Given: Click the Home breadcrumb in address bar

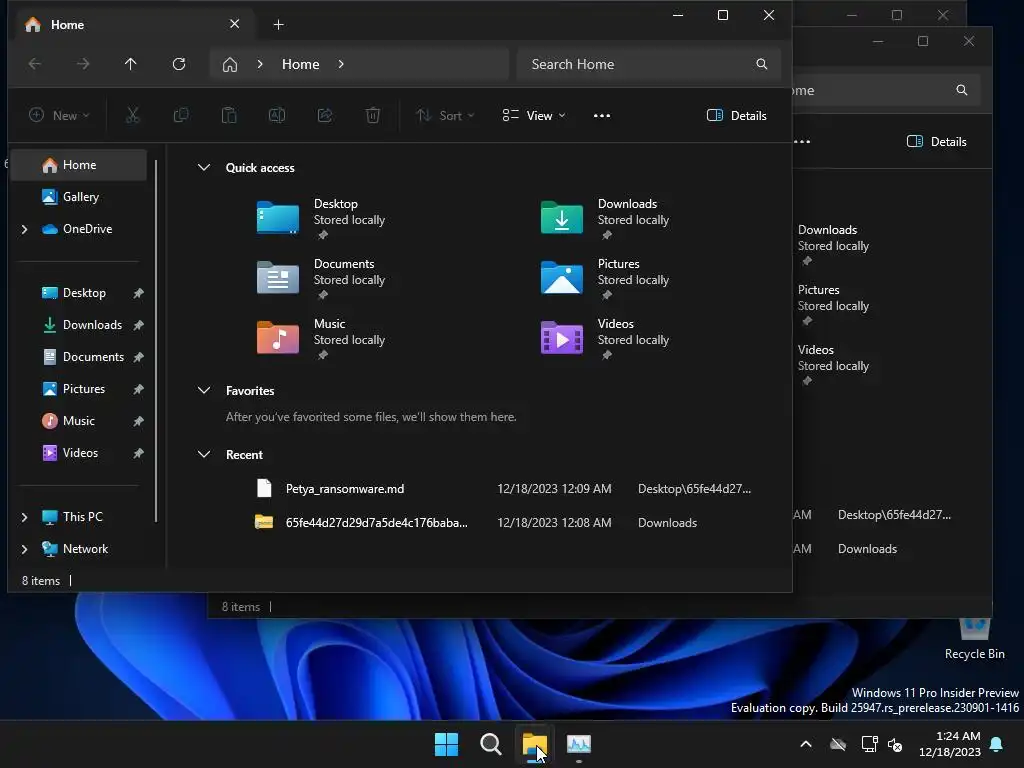Looking at the screenshot, I should pyautogui.click(x=300, y=64).
